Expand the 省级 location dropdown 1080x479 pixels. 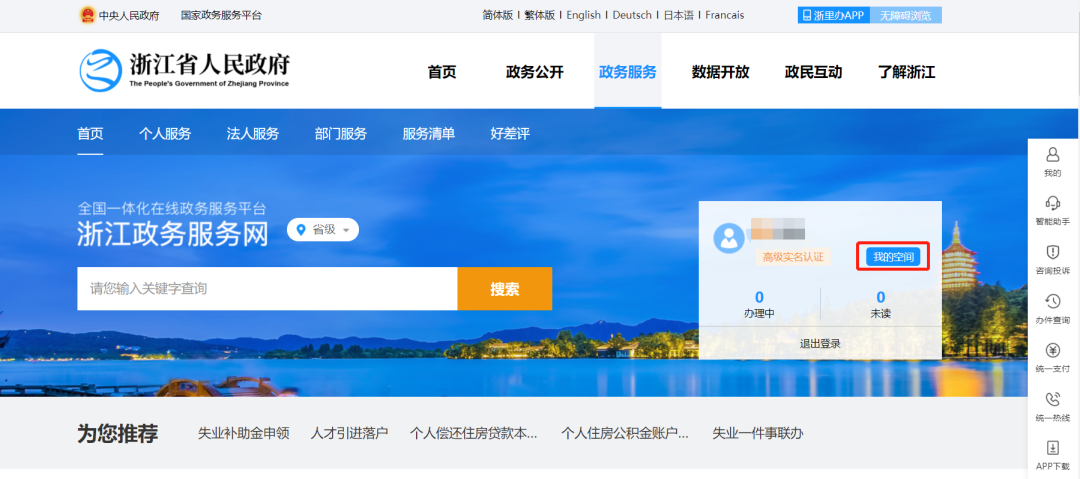coord(323,230)
